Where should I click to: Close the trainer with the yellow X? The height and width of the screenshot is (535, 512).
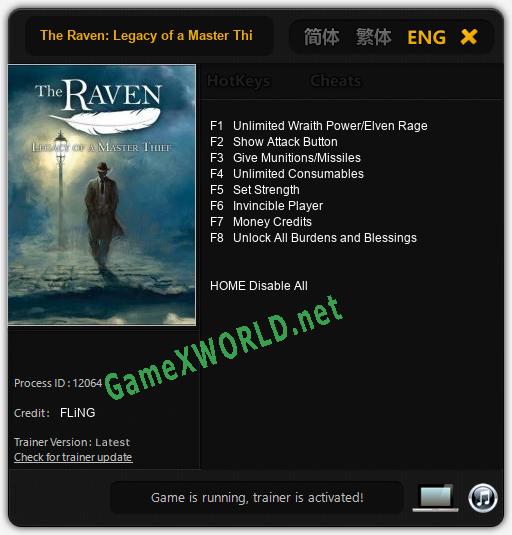pyautogui.click(x=469, y=37)
